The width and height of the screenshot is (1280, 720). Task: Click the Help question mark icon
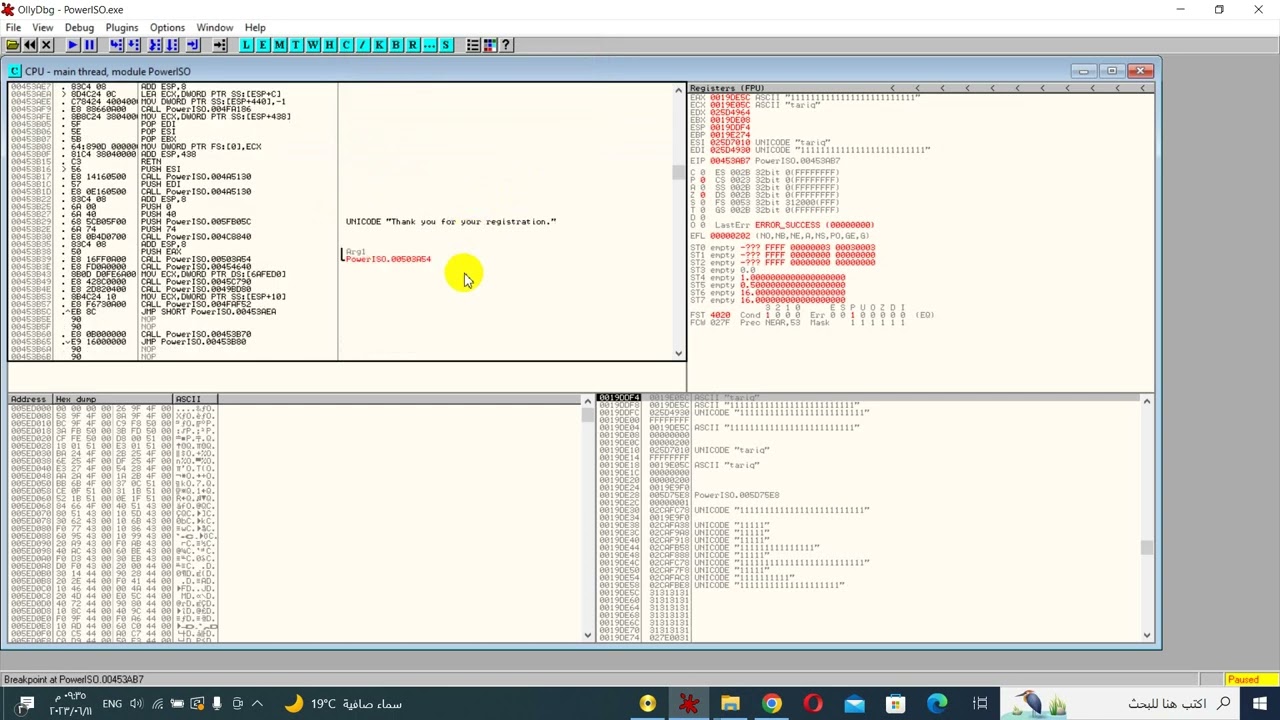[x=505, y=45]
